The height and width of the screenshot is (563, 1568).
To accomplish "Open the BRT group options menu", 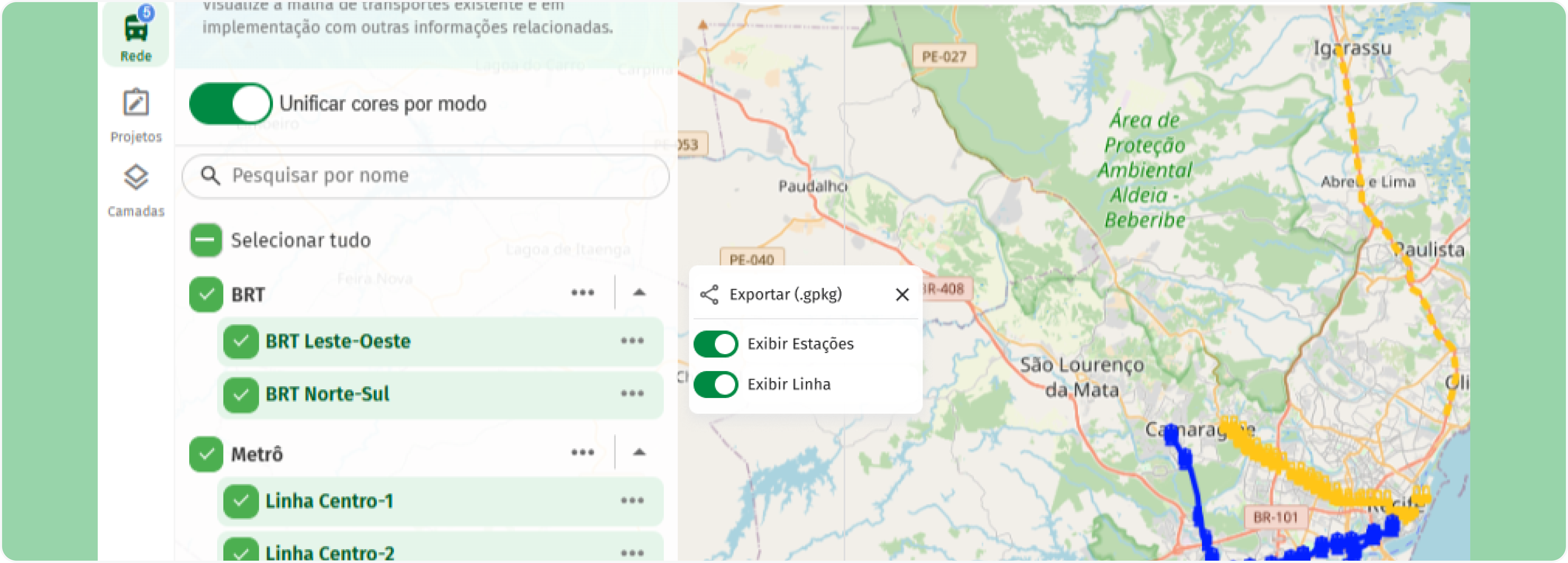I will point(583,293).
